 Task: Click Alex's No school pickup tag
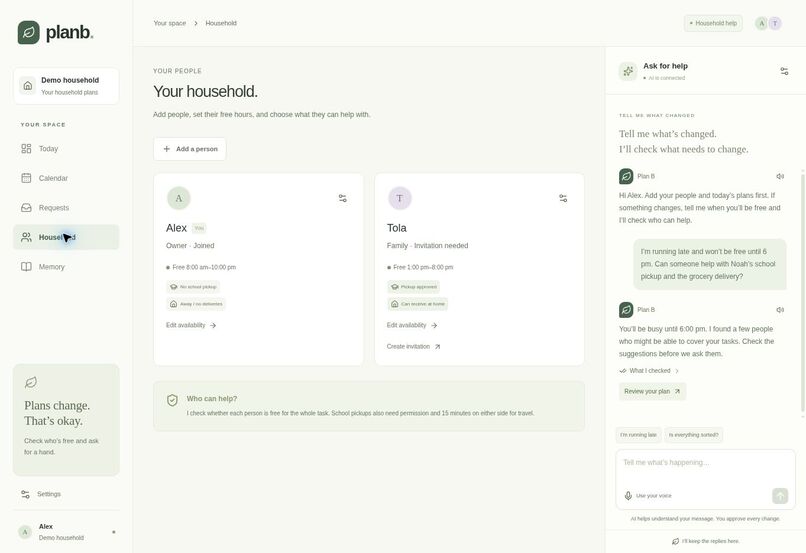(193, 287)
